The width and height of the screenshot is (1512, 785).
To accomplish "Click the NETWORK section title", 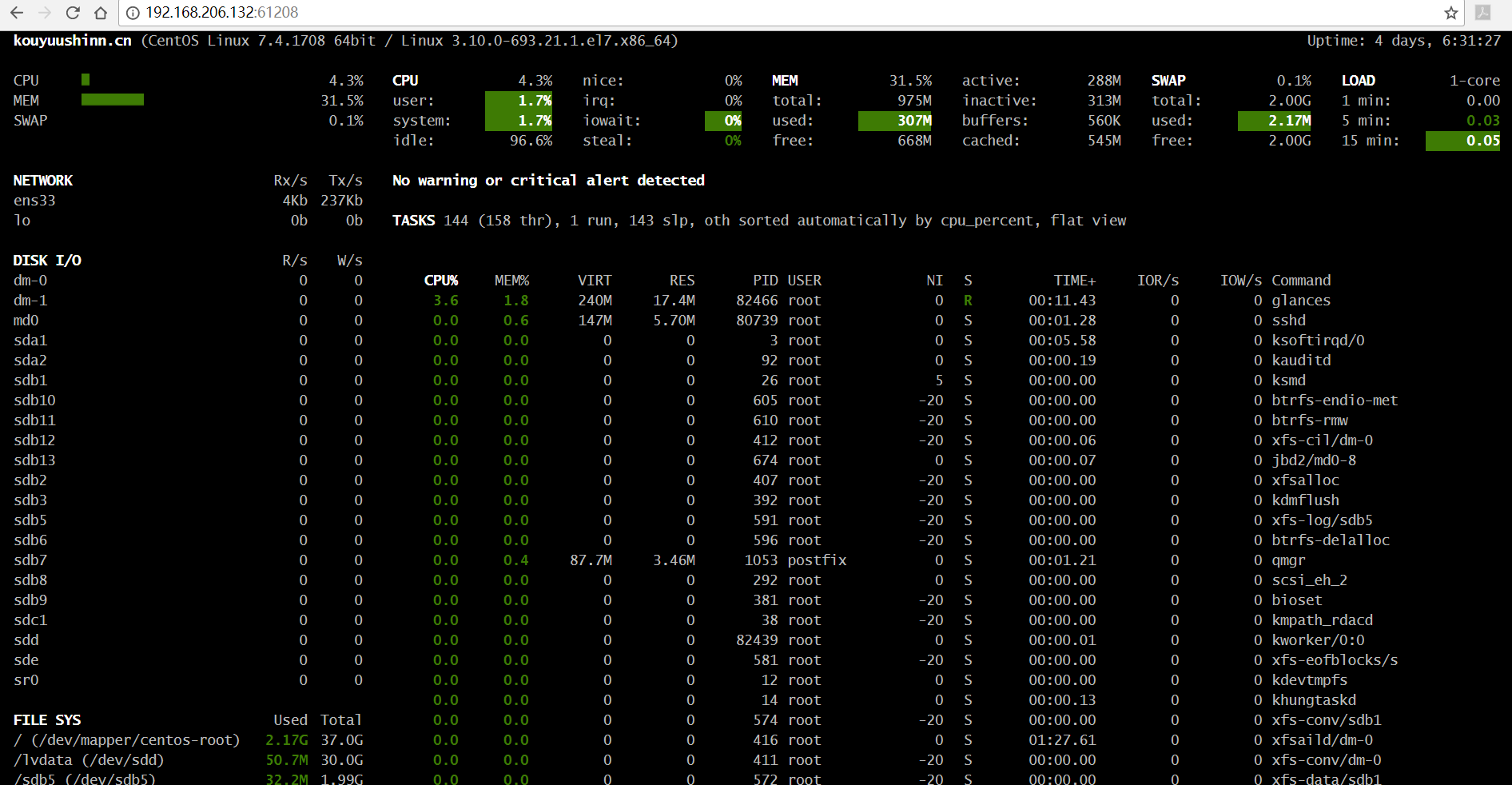I will (x=43, y=181).
